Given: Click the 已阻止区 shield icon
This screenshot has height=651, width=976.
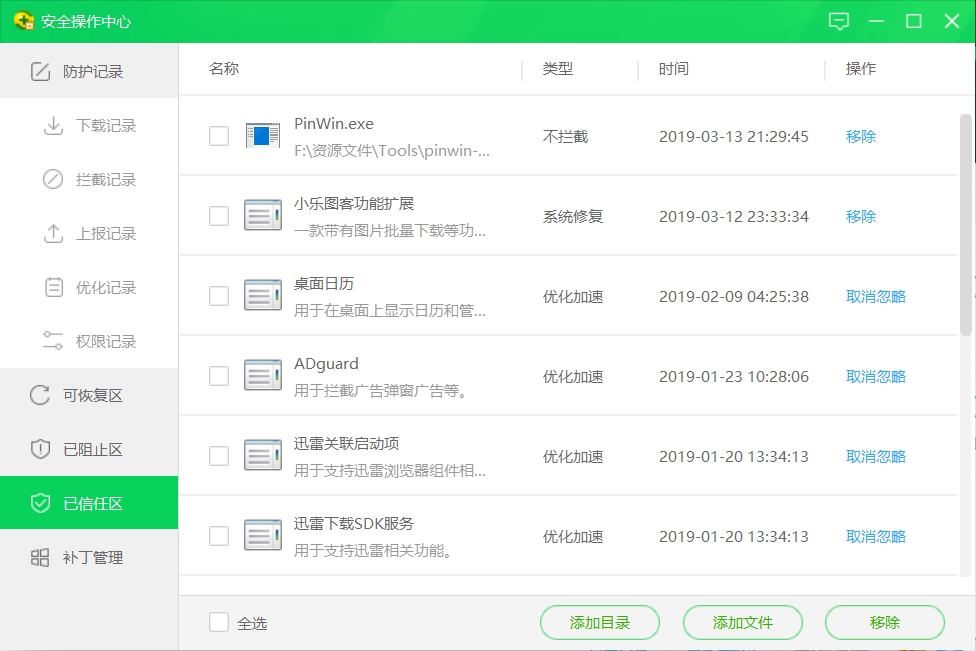Looking at the screenshot, I should 40,449.
